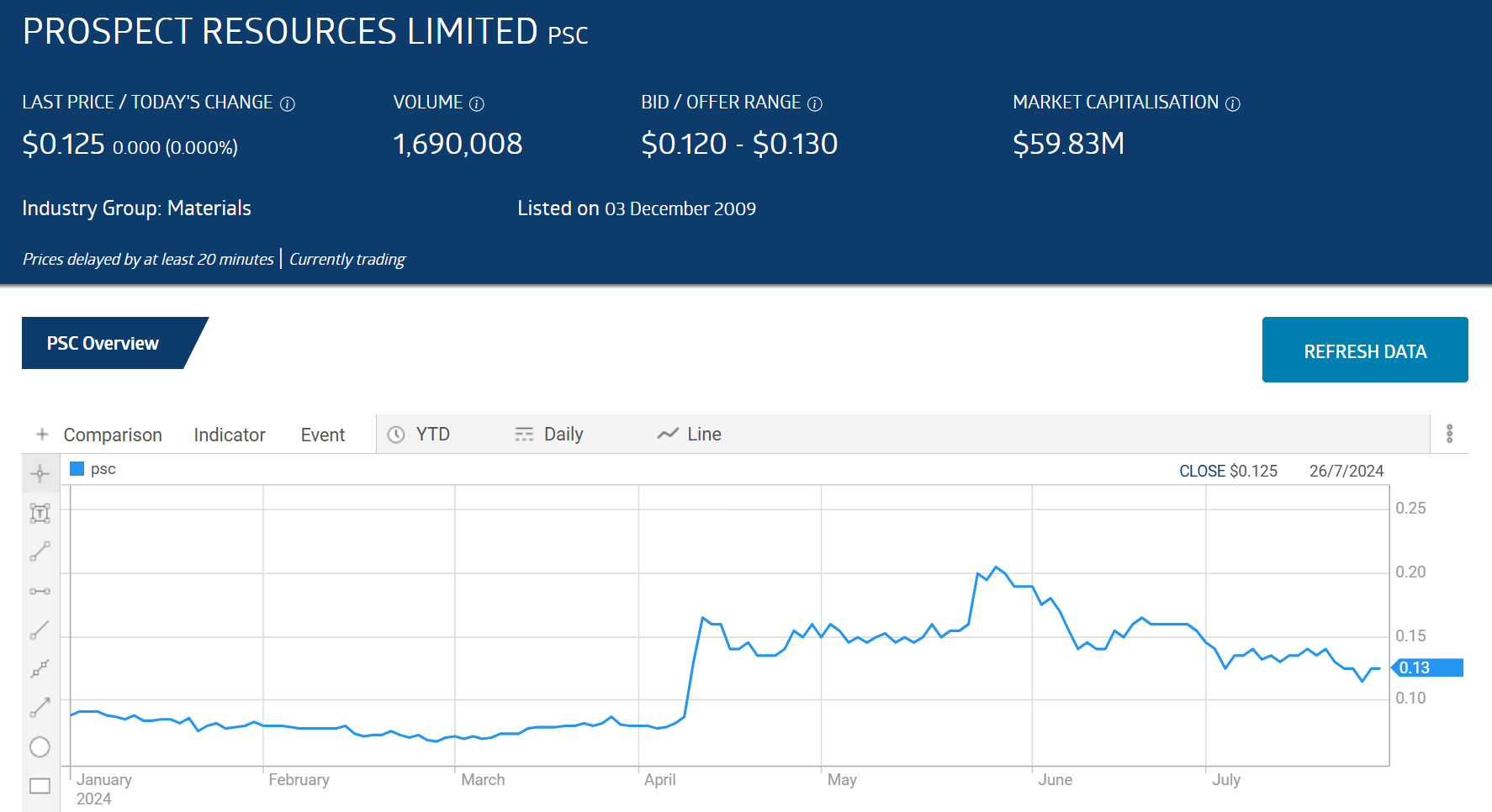Screen dimensions: 1492x812
Task: Open the Comparison menu
Action: (x=113, y=435)
